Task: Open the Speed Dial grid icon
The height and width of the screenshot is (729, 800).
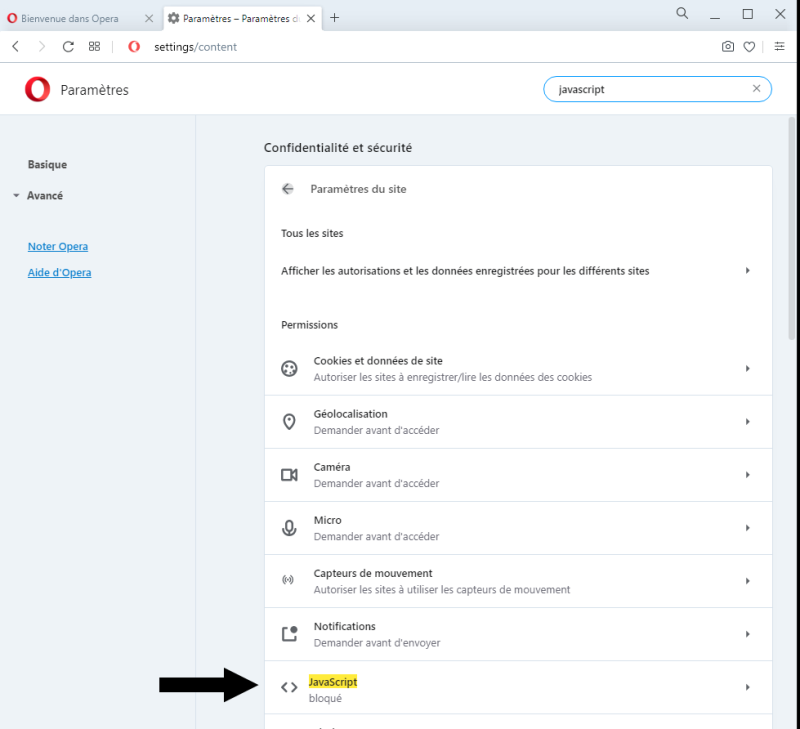Action: (x=94, y=46)
